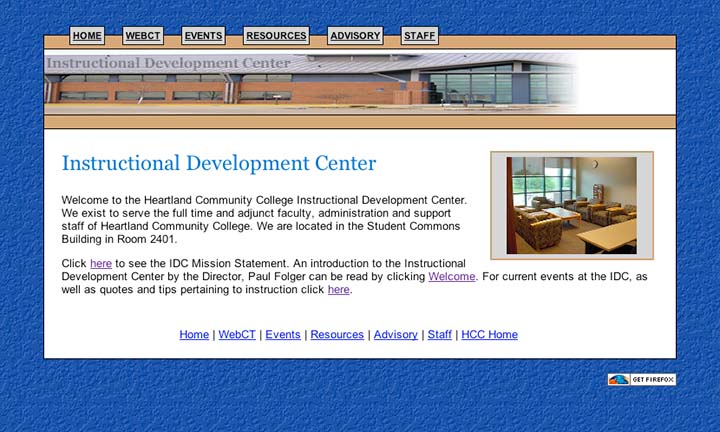Screen dimensions: 720x432
Task: Visit the Events footer link
Action: click(282, 335)
